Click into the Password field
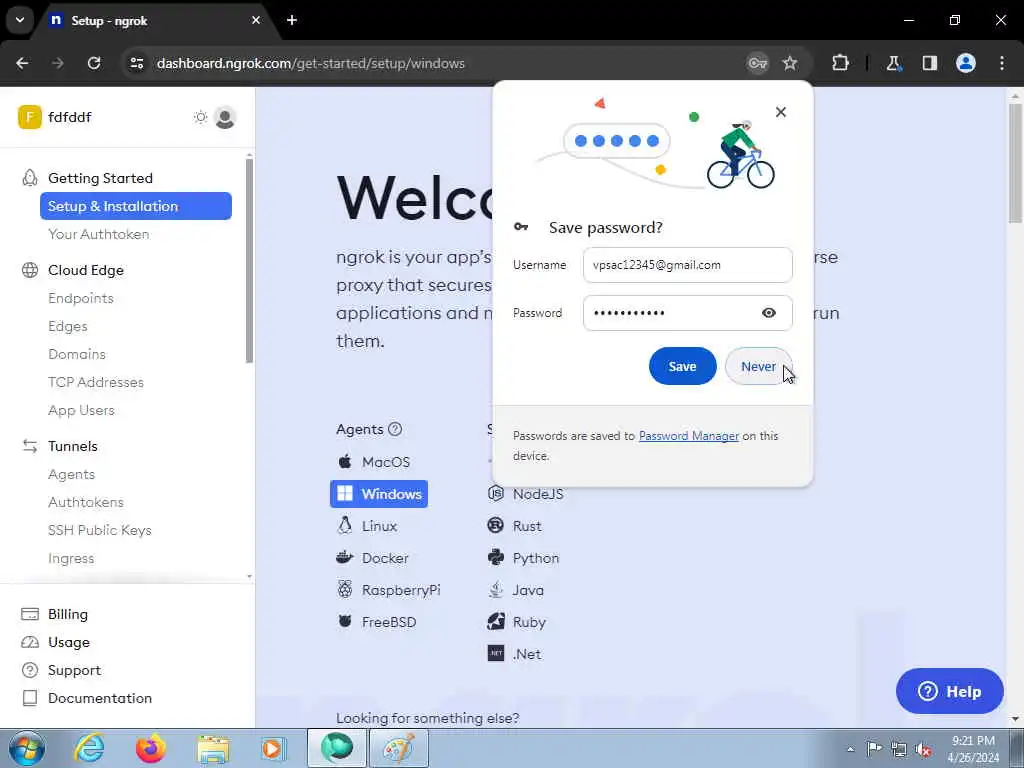1024x768 pixels. coord(688,313)
